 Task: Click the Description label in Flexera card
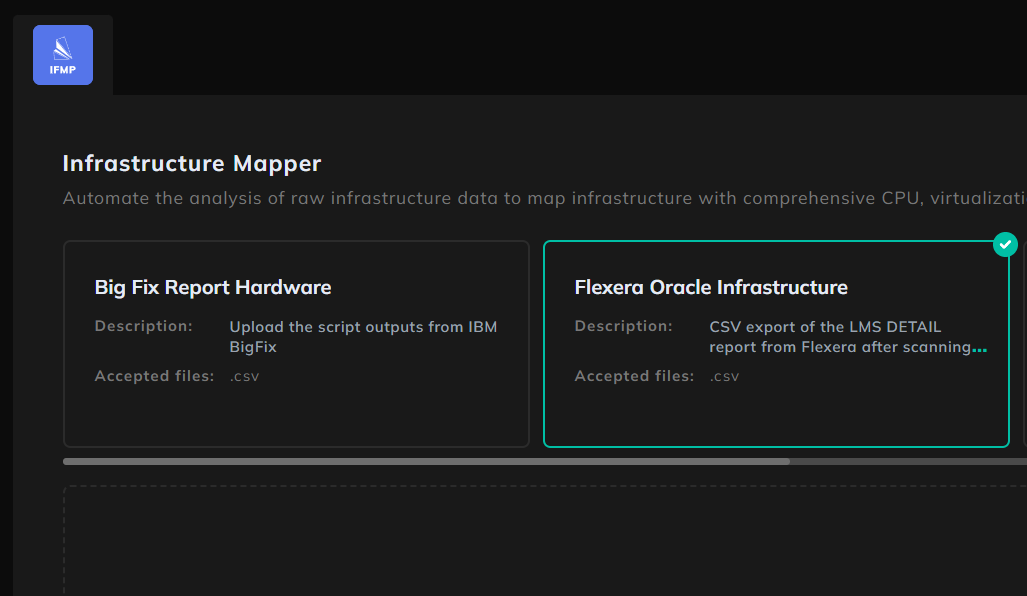(x=624, y=326)
